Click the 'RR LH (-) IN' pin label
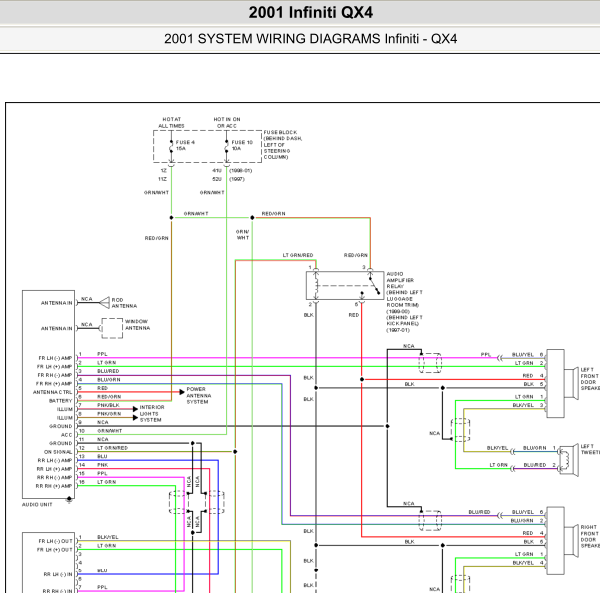Screen dimensions: 600x593 coord(58,574)
